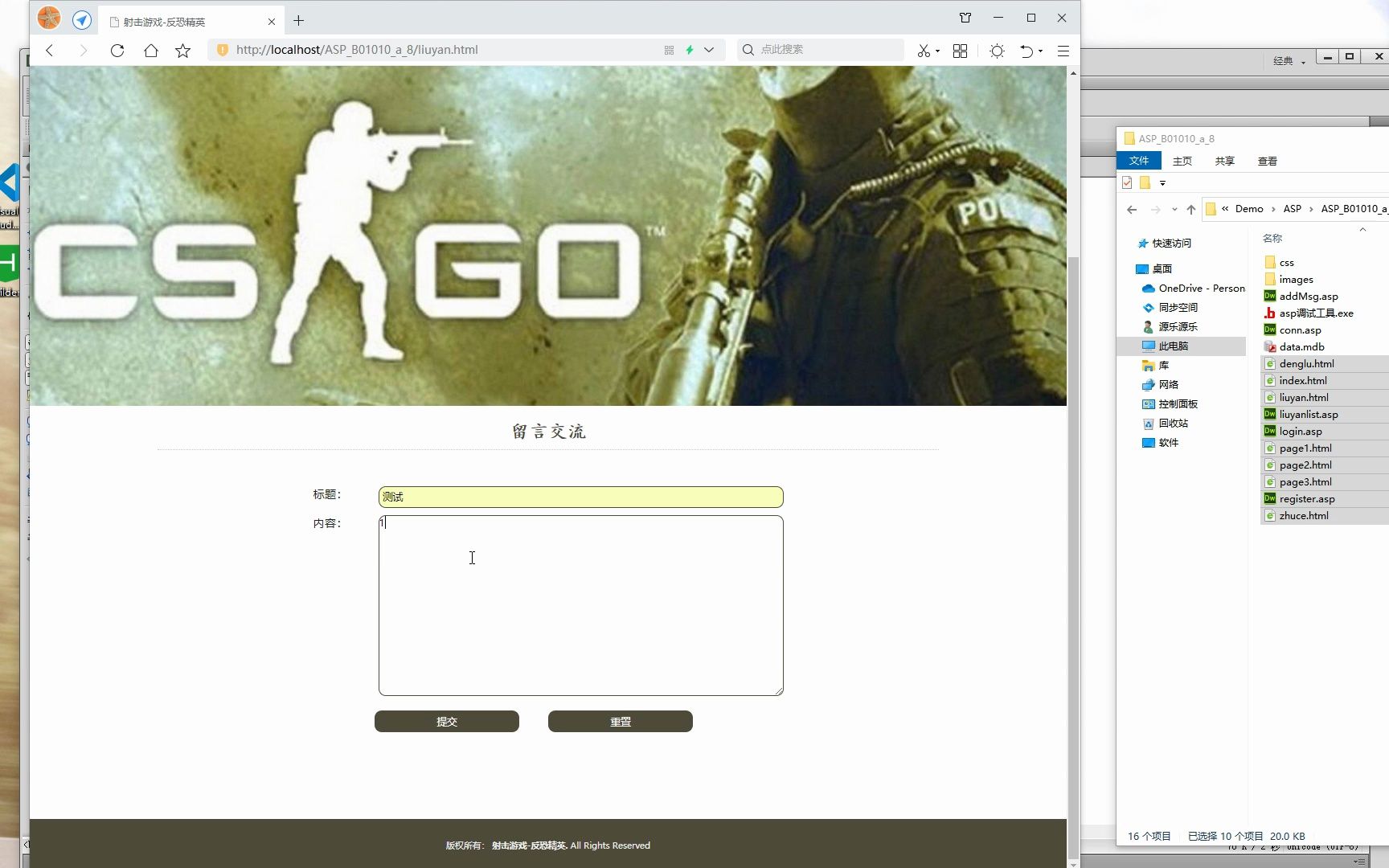Open 文件 tab in Explorer window
Image resolution: width=1389 pixels, height=868 pixels.
click(x=1139, y=161)
